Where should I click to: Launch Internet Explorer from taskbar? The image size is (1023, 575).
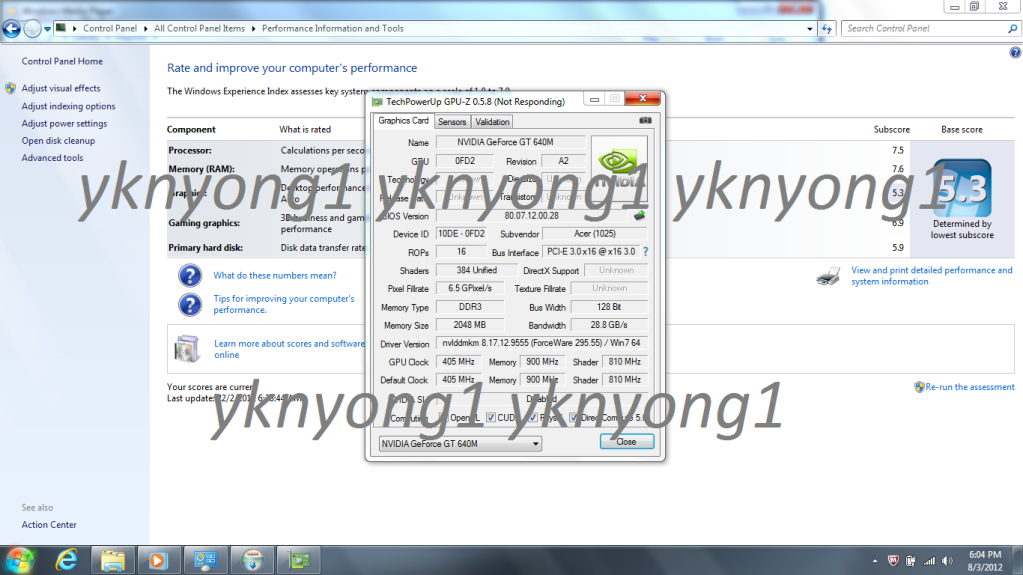pyautogui.click(x=66, y=561)
